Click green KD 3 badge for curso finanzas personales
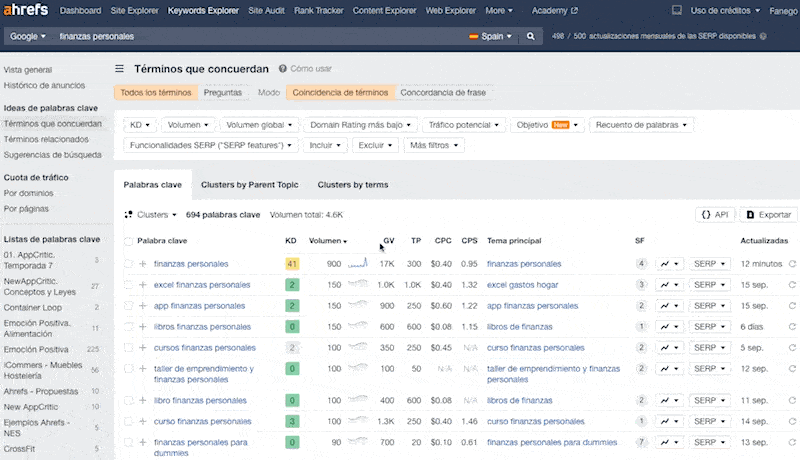The image size is (800, 460). click(292, 421)
